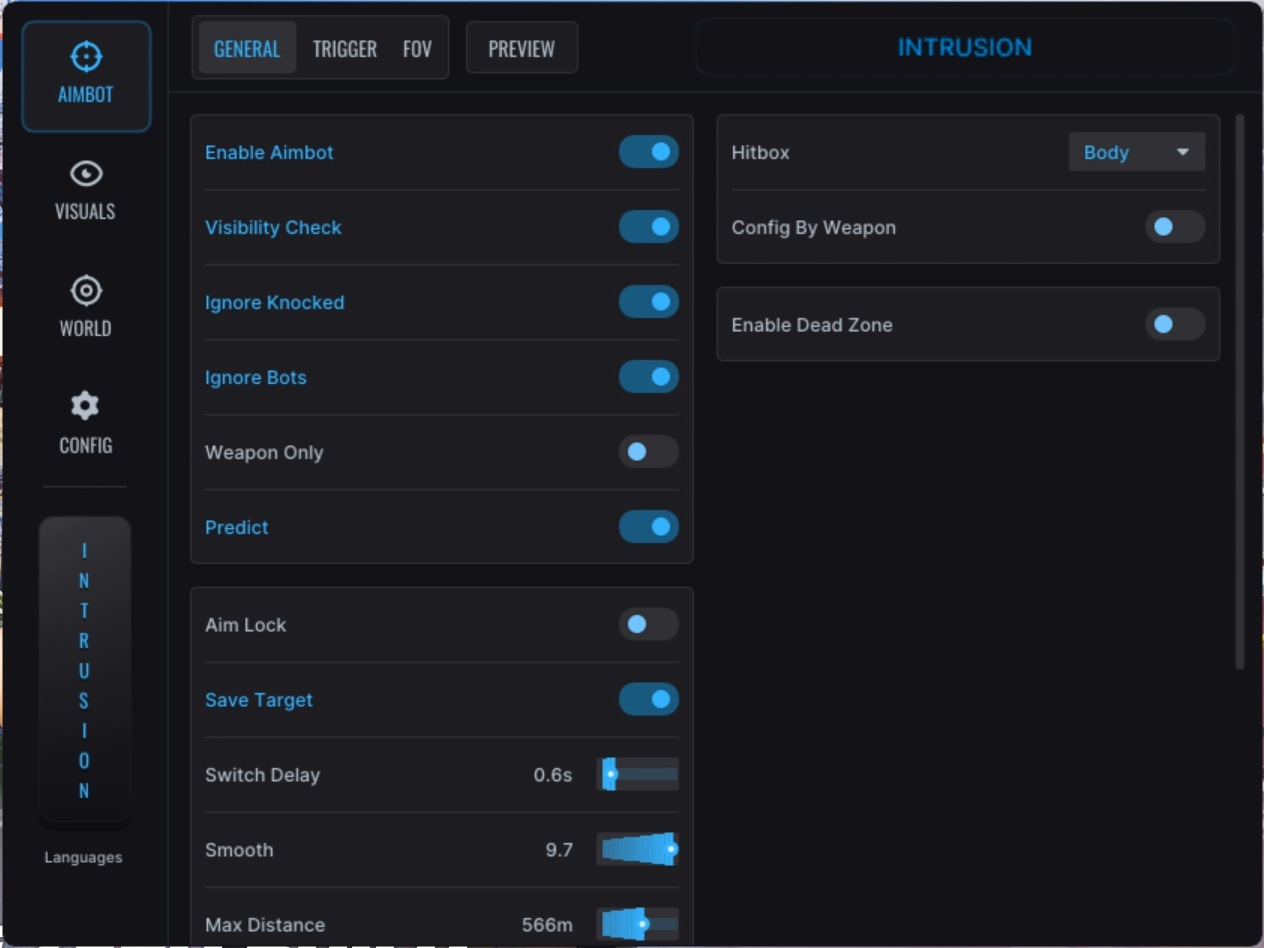This screenshot has width=1264, height=948.
Task: Select the World target icon
Action: [x=85, y=307]
